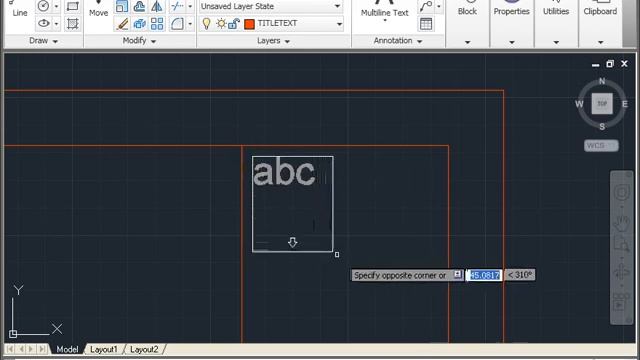The width and height of the screenshot is (640, 360).
Task: Open the TITLETEXT layer dropdown
Action: pos(339,24)
